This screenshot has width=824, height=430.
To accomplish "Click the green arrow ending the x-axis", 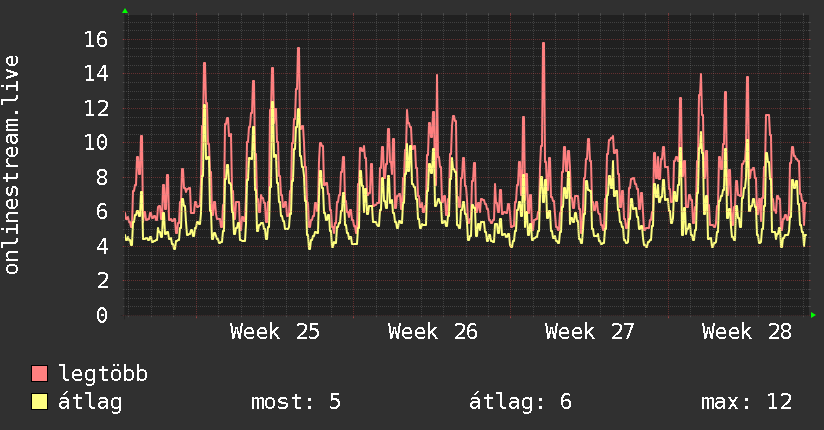I will 813,315.
